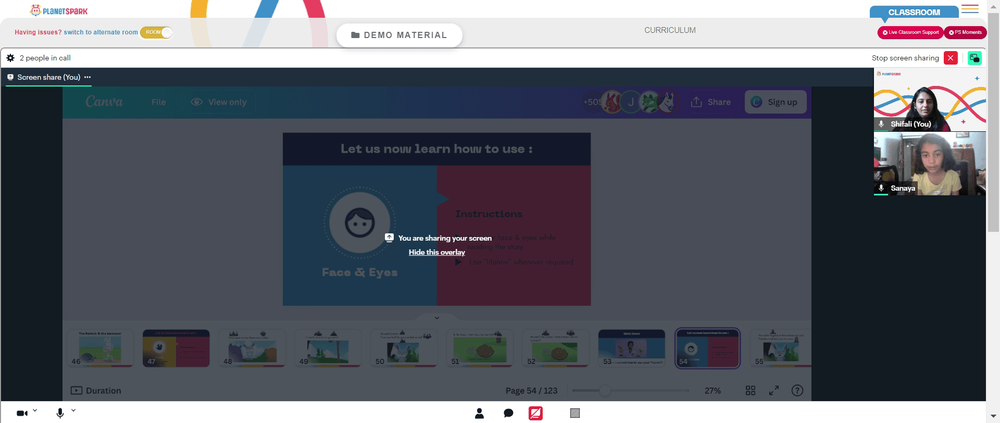Click the zoom slider handle

click(x=604, y=390)
